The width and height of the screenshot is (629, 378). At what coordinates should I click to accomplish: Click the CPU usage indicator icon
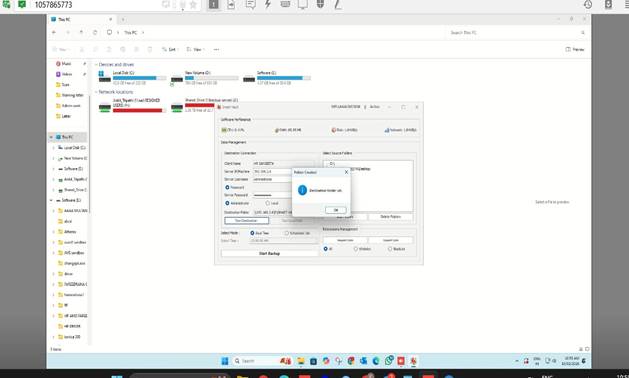tap(224, 130)
